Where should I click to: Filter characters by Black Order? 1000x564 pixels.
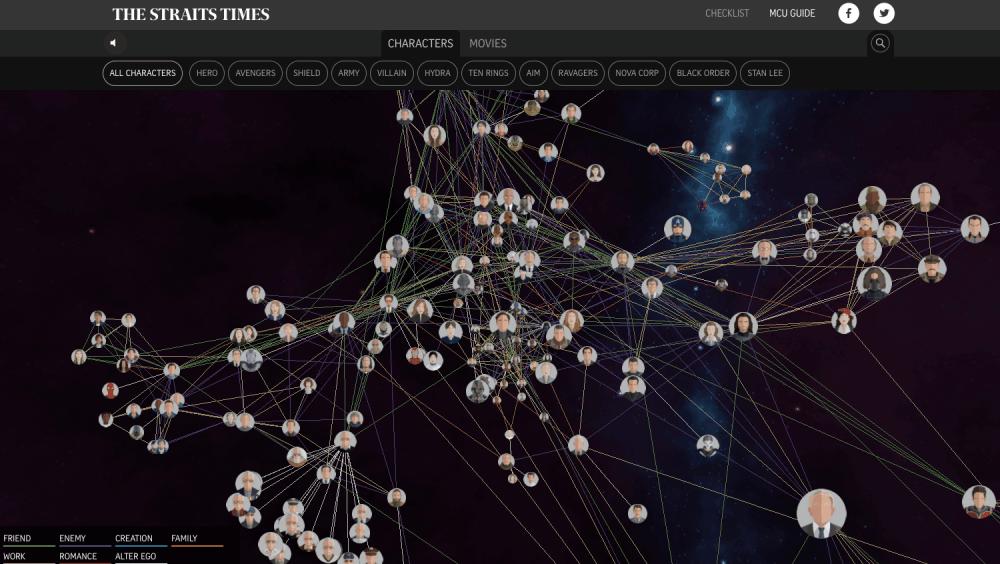[703, 73]
